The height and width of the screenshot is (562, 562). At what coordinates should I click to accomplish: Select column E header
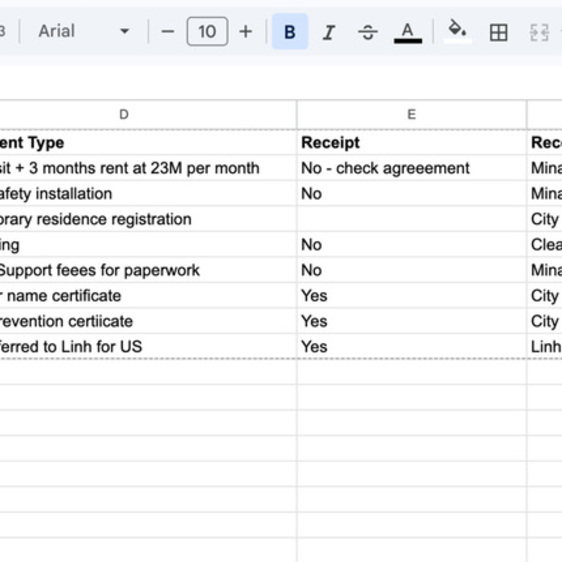point(412,114)
